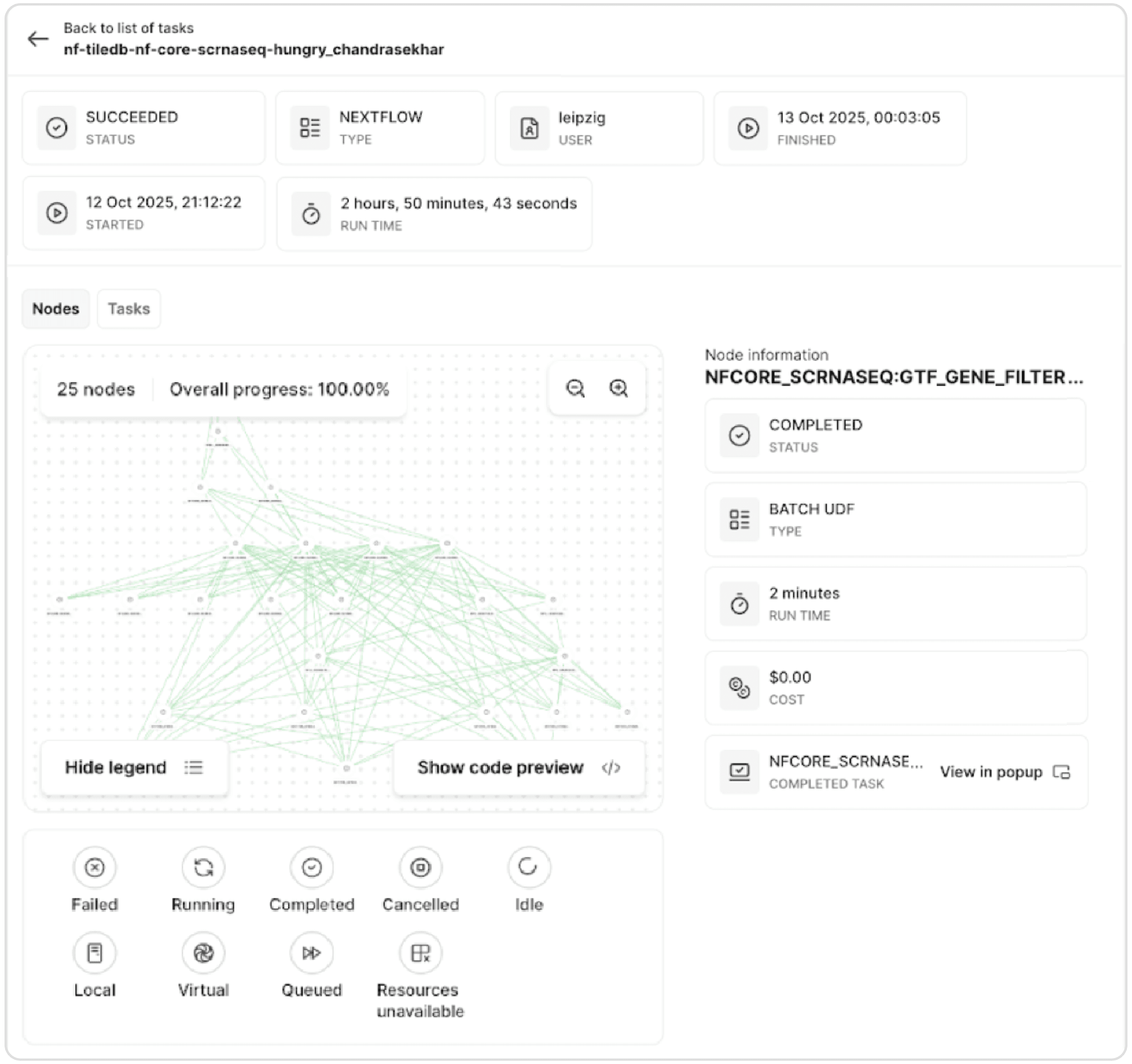Switch to the Tasks tab
Viewport: 1132px width, 1064px height.
click(x=129, y=308)
